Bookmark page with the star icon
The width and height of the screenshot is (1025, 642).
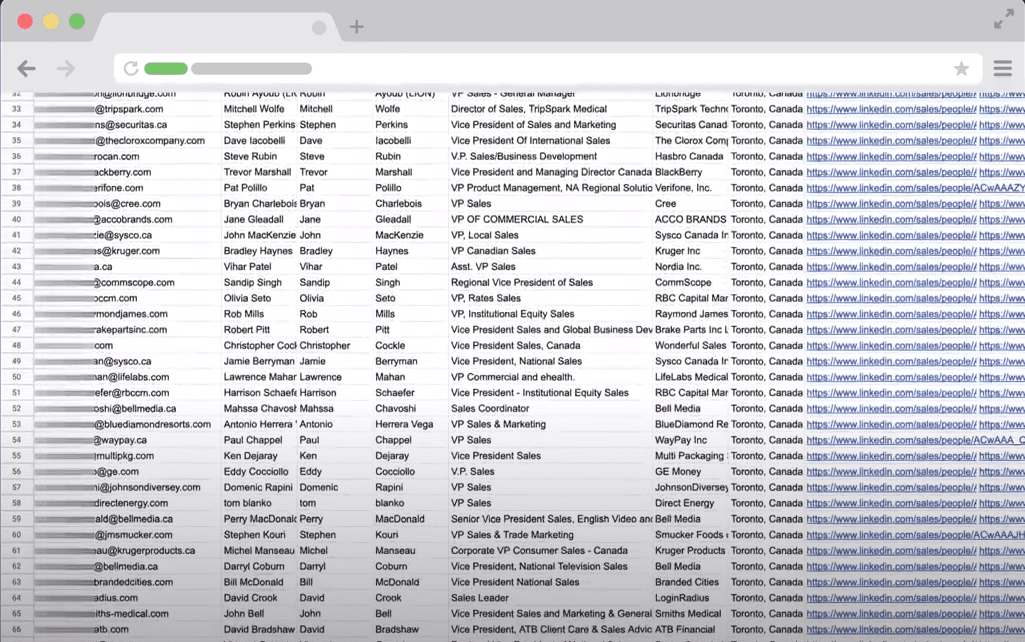tap(961, 68)
